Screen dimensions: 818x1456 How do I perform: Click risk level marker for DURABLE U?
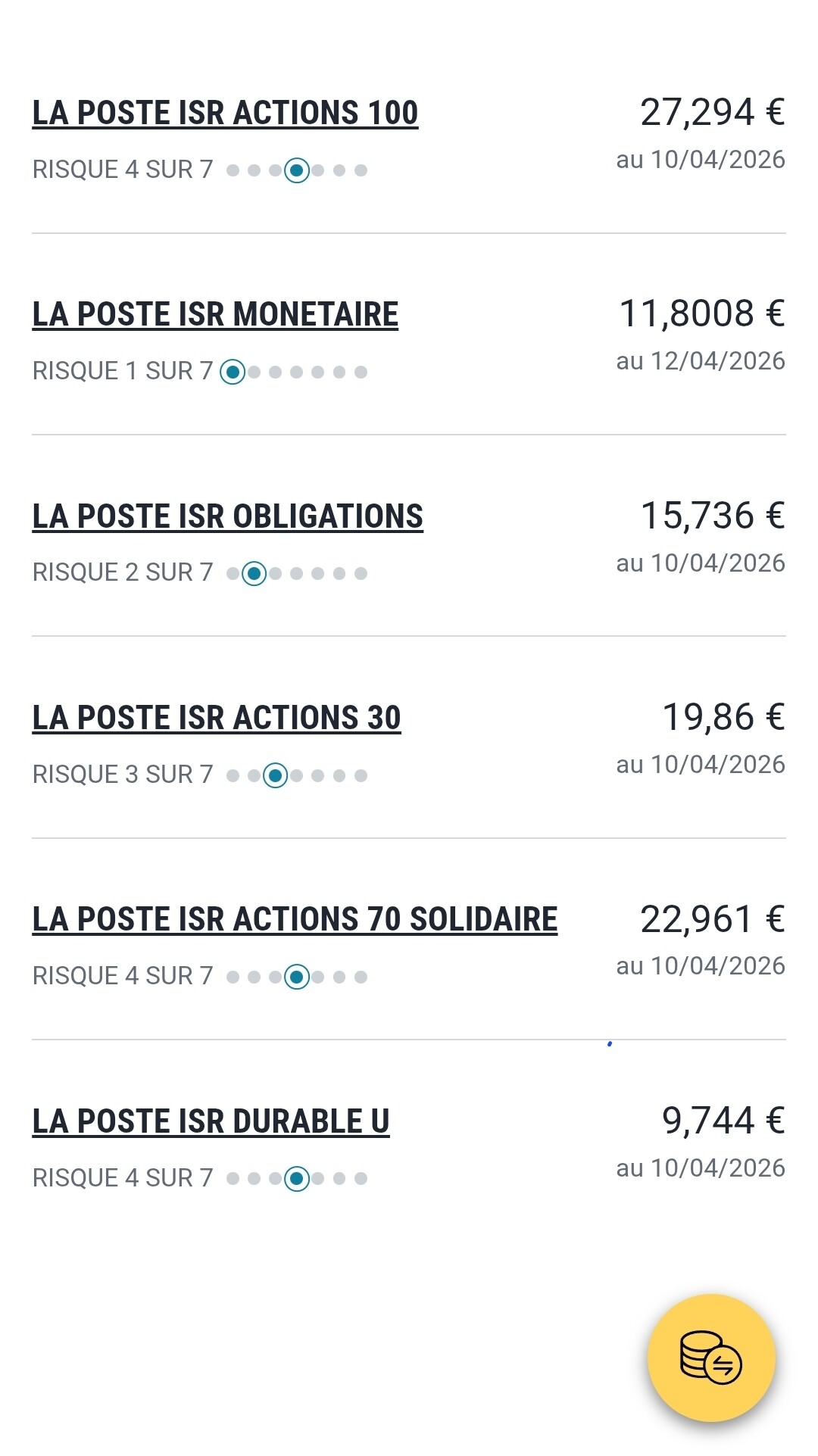[x=297, y=1178]
